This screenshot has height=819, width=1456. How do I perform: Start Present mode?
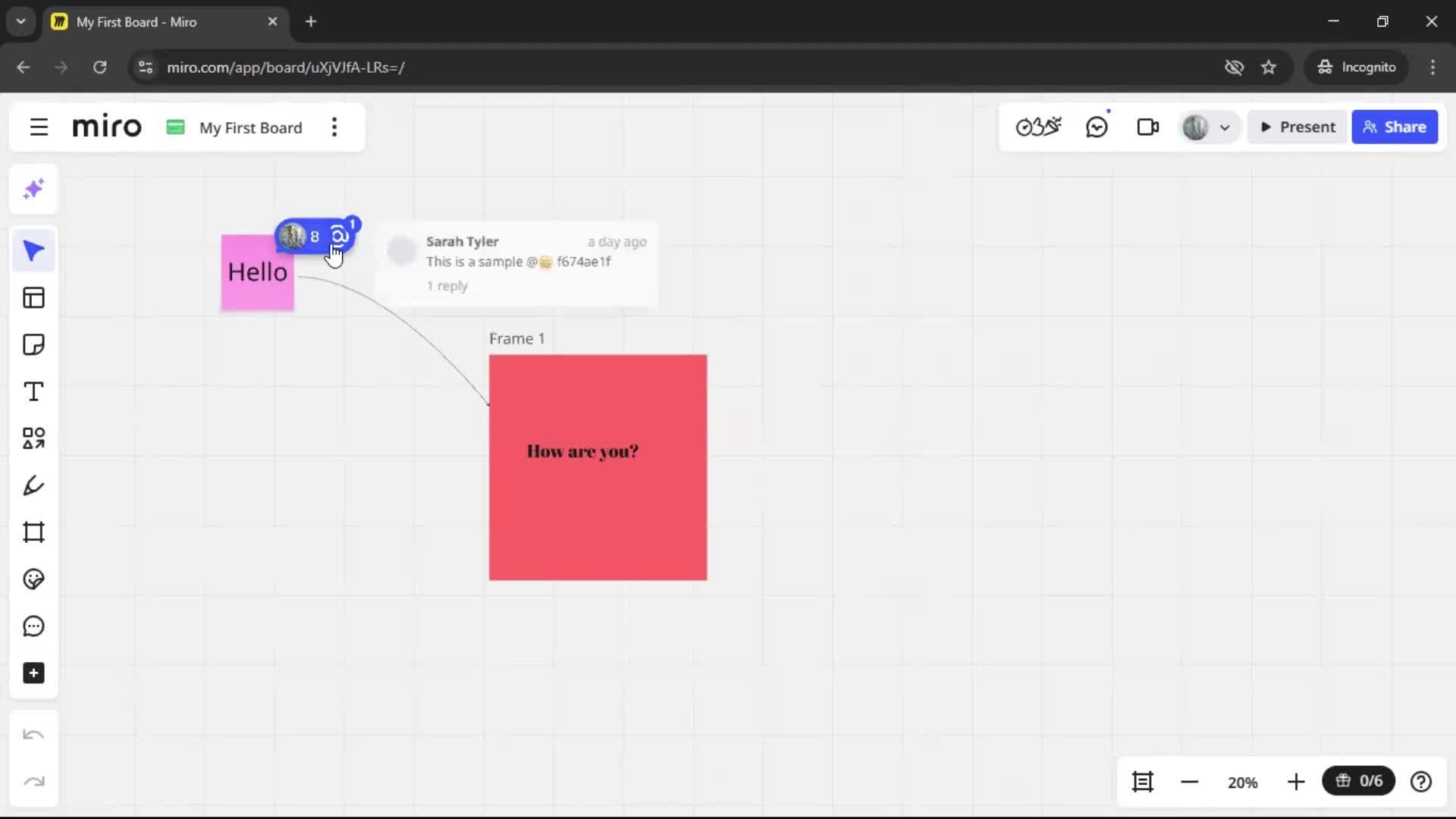[x=1298, y=127]
